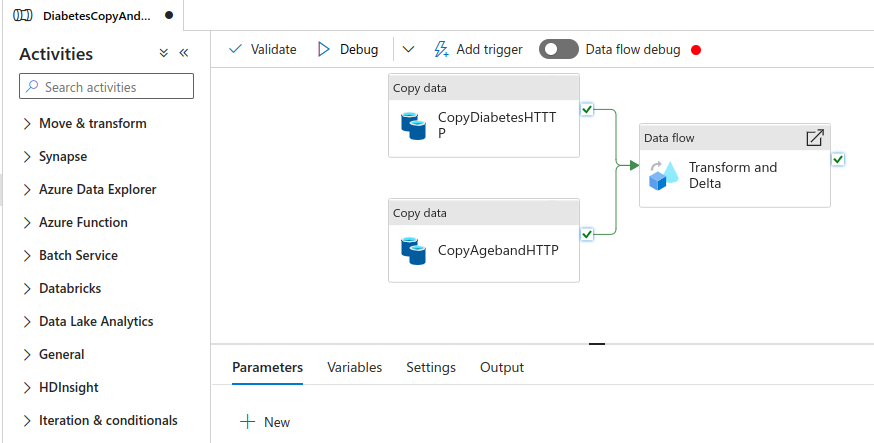The image size is (874, 443).
Task: Open the Transform and Delta data flow via popout icon
Action: (815, 138)
